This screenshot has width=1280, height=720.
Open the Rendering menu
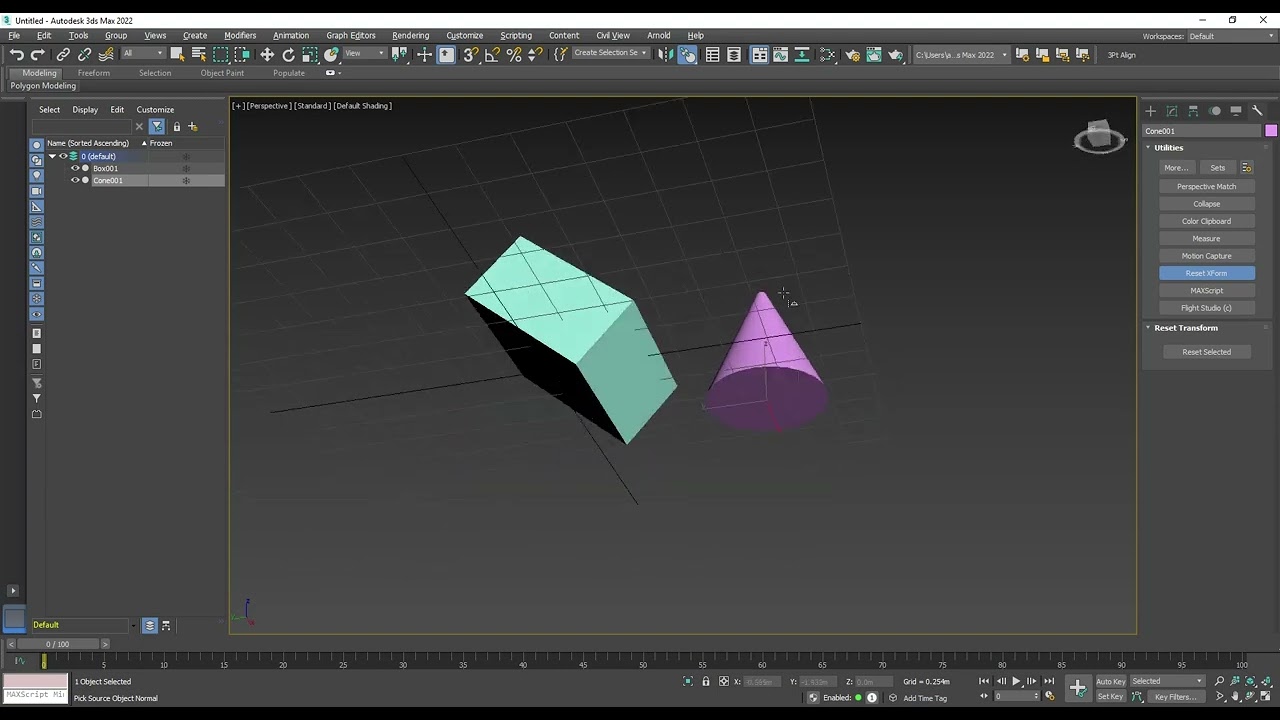coord(410,35)
